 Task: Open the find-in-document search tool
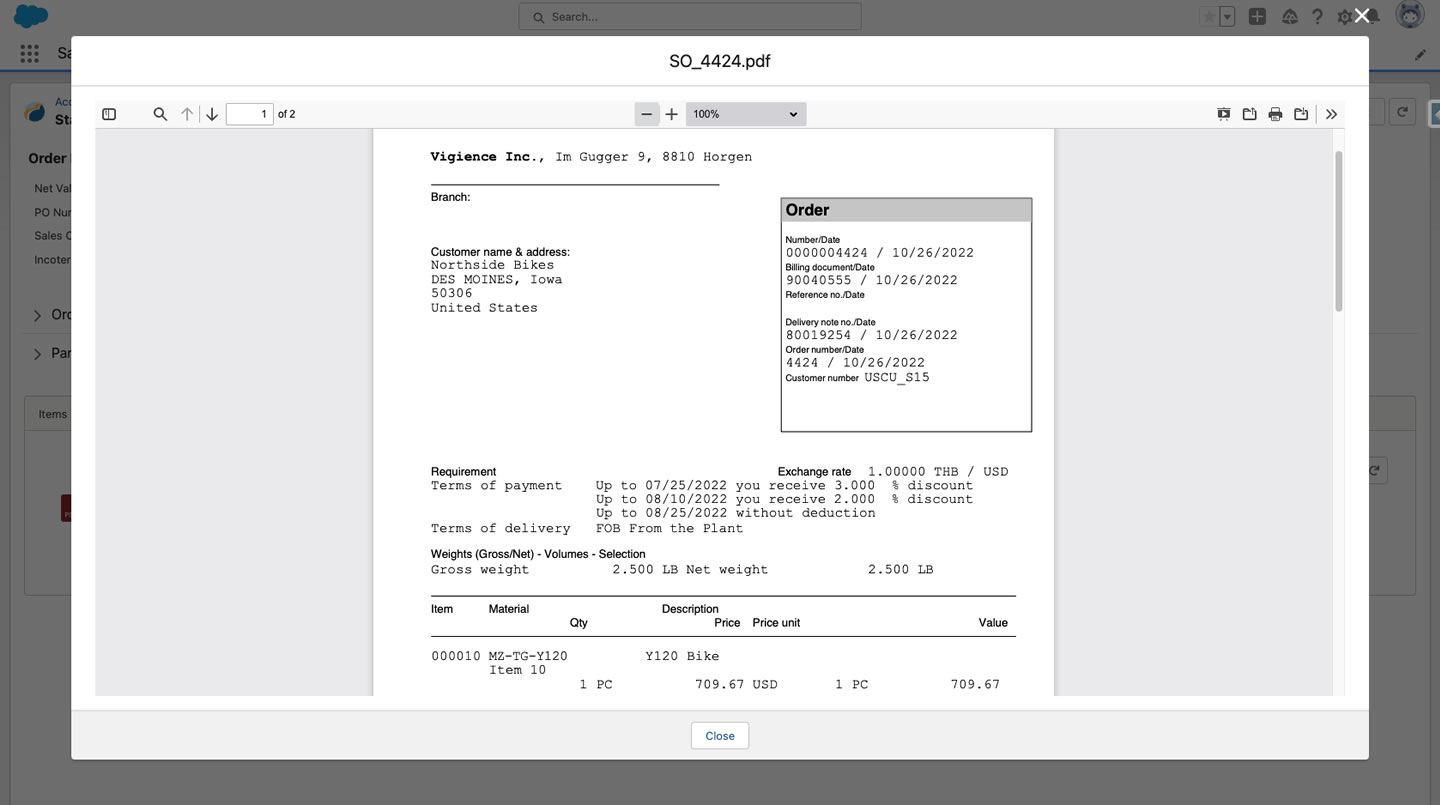tap(160, 114)
